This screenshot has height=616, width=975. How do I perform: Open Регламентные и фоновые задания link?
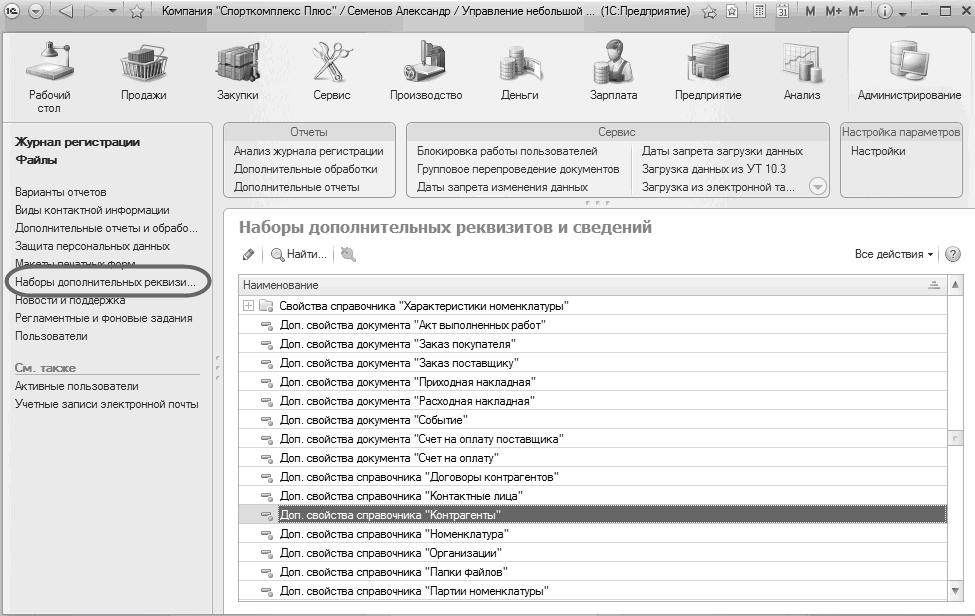tap(103, 318)
